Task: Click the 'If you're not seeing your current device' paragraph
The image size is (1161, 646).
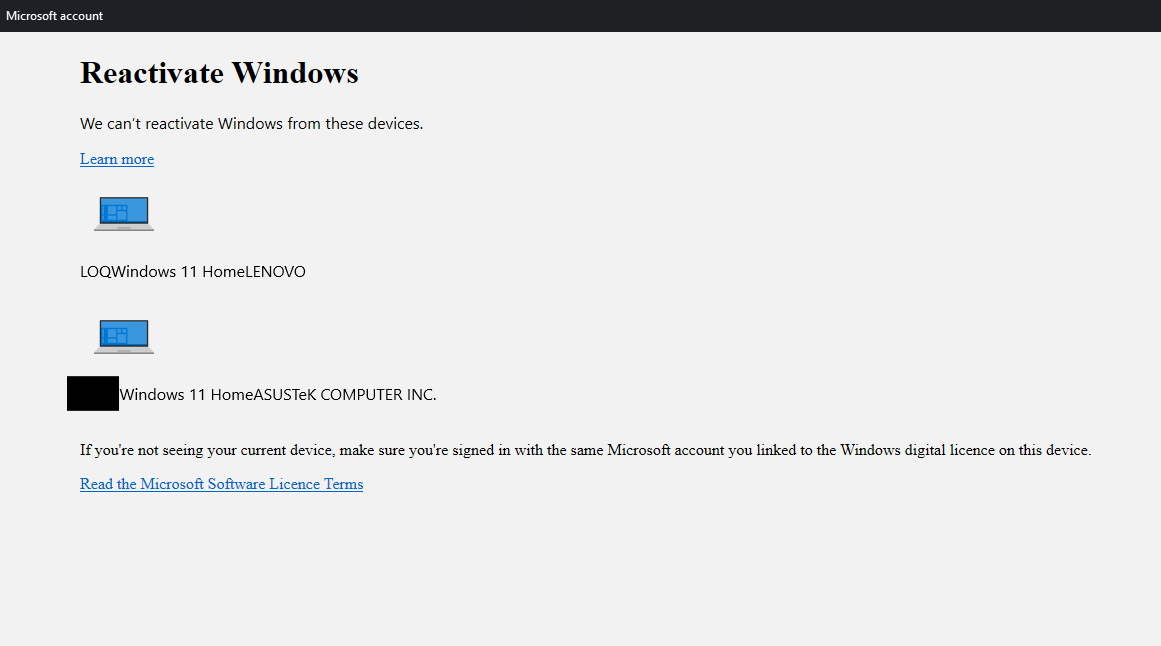Action: click(586, 450)
